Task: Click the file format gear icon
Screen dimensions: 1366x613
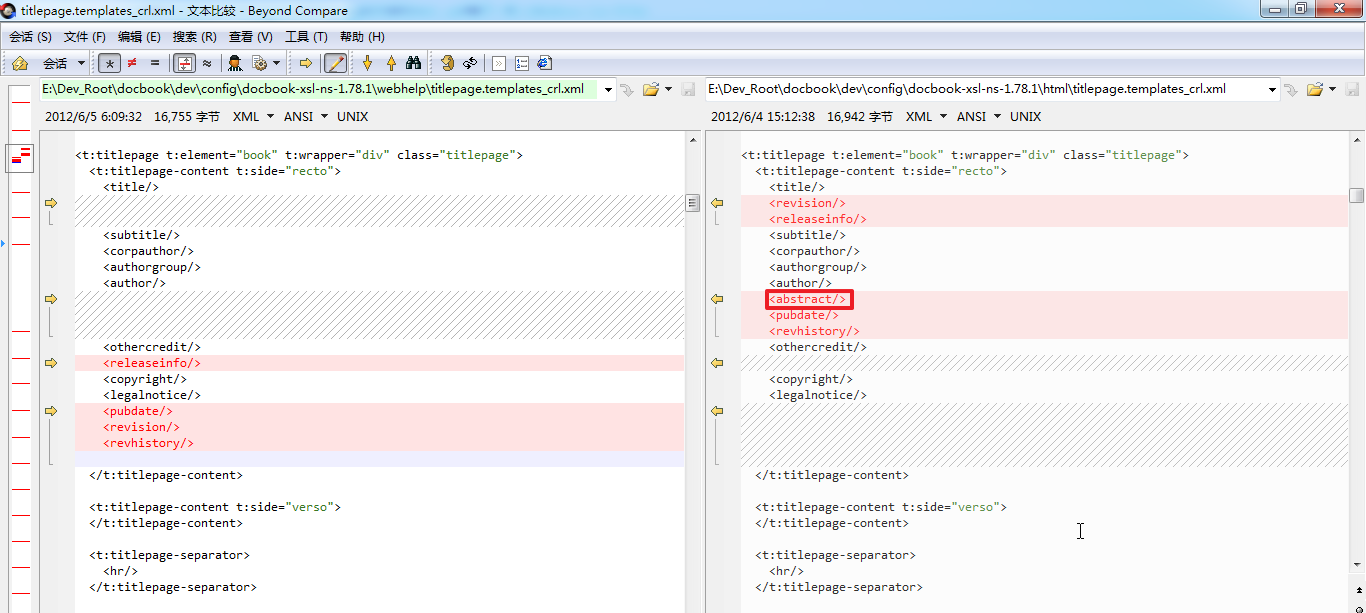Action: (x=260, y=63)
